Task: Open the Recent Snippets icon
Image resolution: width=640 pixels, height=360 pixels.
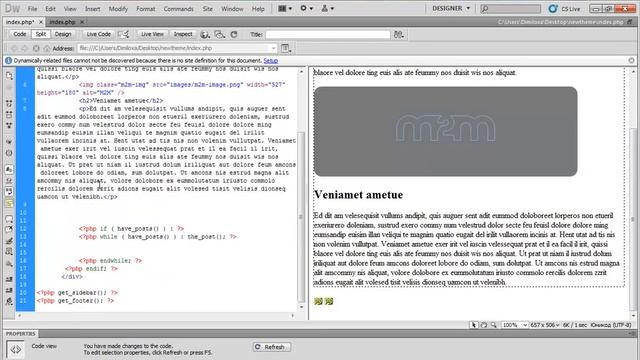Action: click(x=9, y=252)
